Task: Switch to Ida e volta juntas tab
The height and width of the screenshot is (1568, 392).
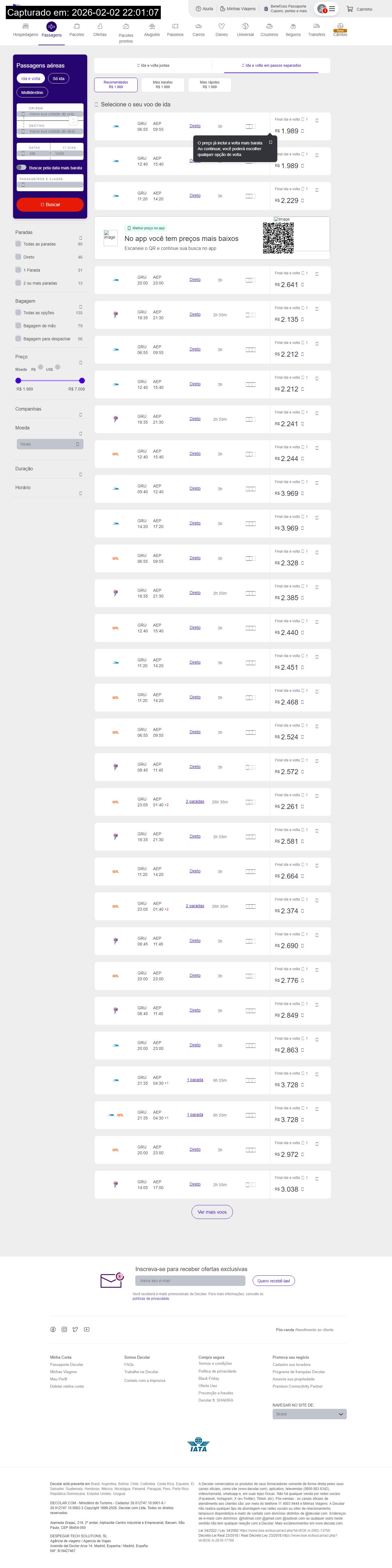Action: point(153,65)
